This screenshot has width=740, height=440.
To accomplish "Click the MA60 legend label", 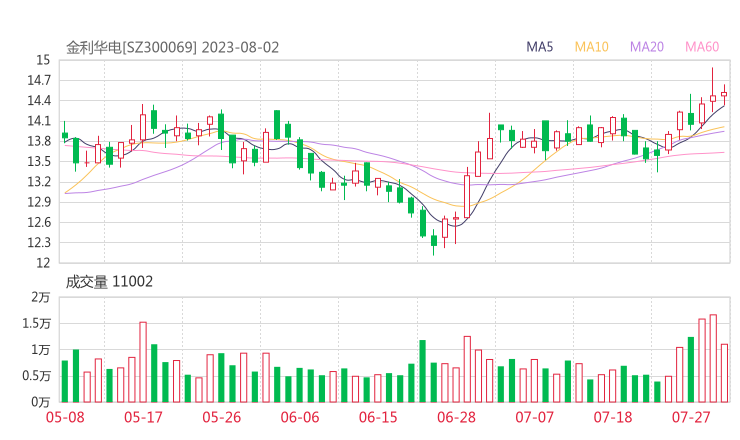I will [x=702, y=47].
